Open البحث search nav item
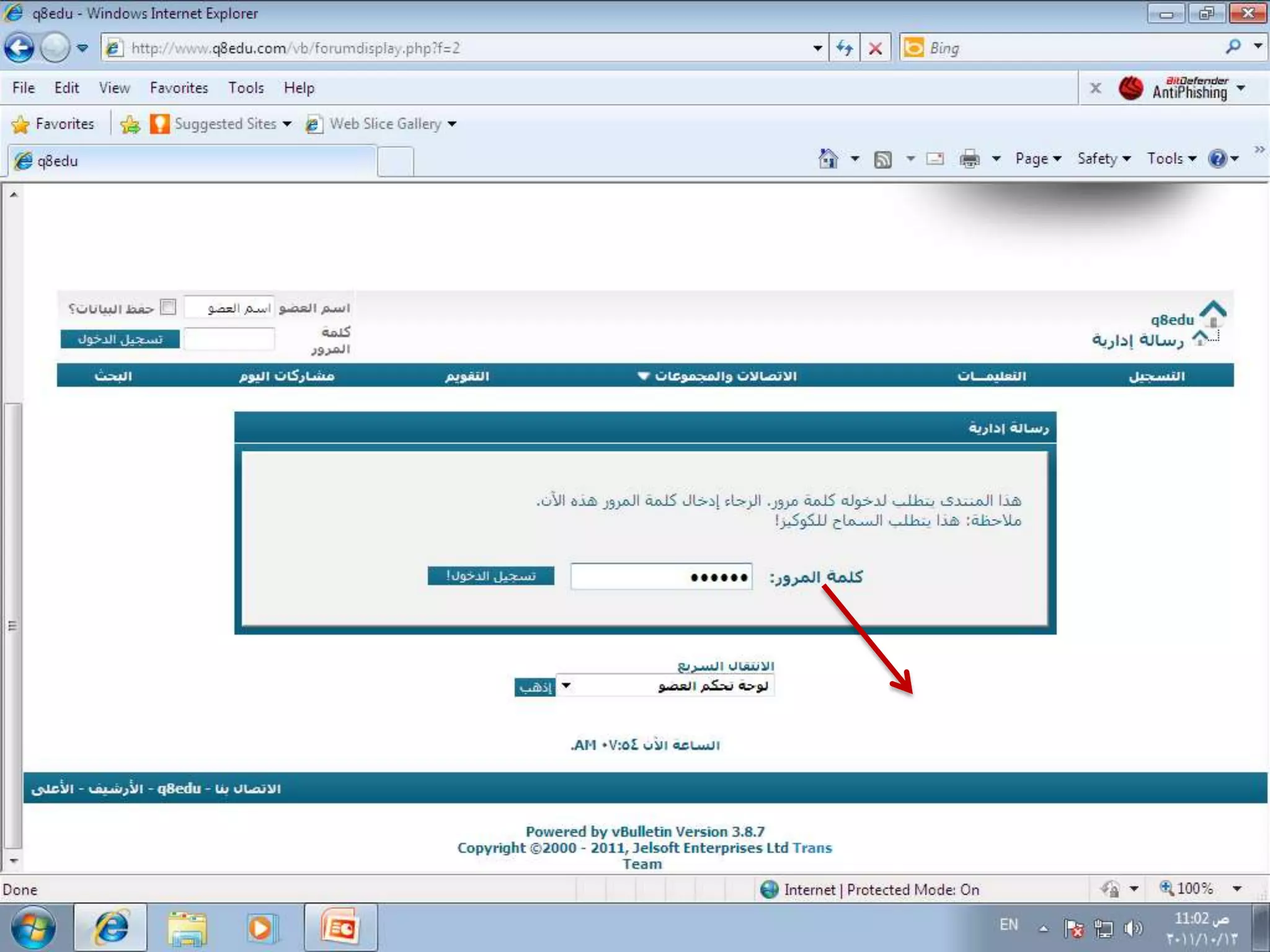 (x=113, y=376)
